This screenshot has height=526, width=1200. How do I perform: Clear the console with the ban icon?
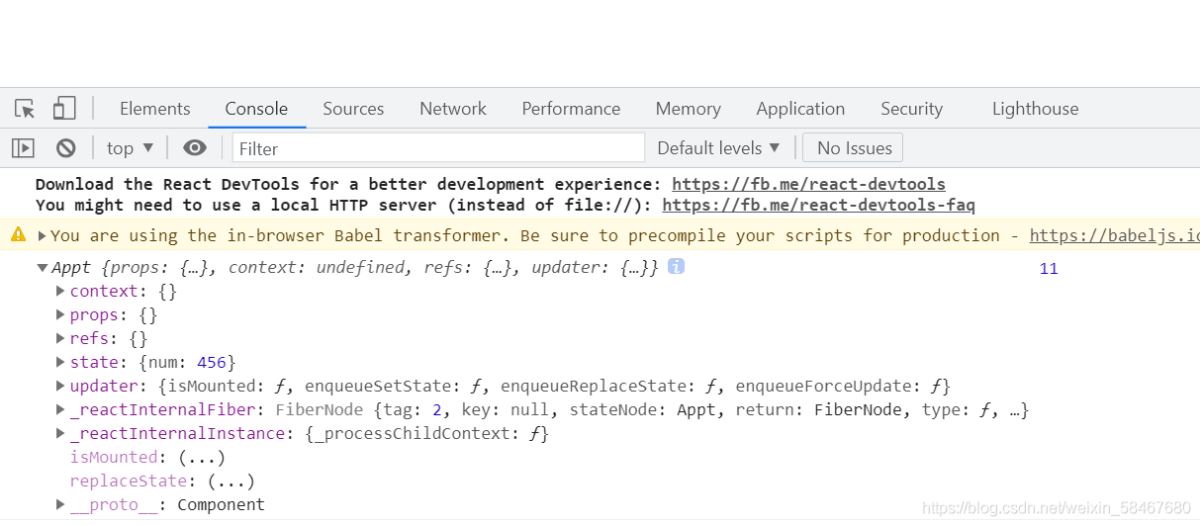coord(66,148)
